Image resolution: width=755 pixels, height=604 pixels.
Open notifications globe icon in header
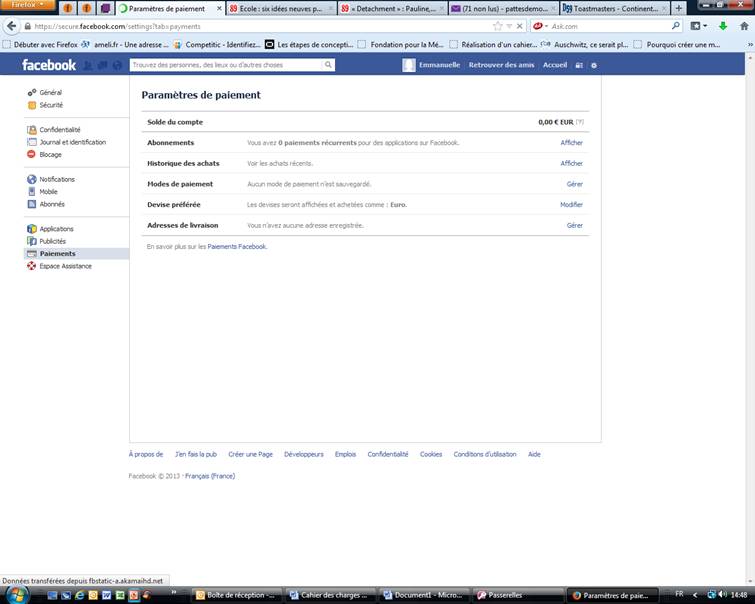(117, 65)
